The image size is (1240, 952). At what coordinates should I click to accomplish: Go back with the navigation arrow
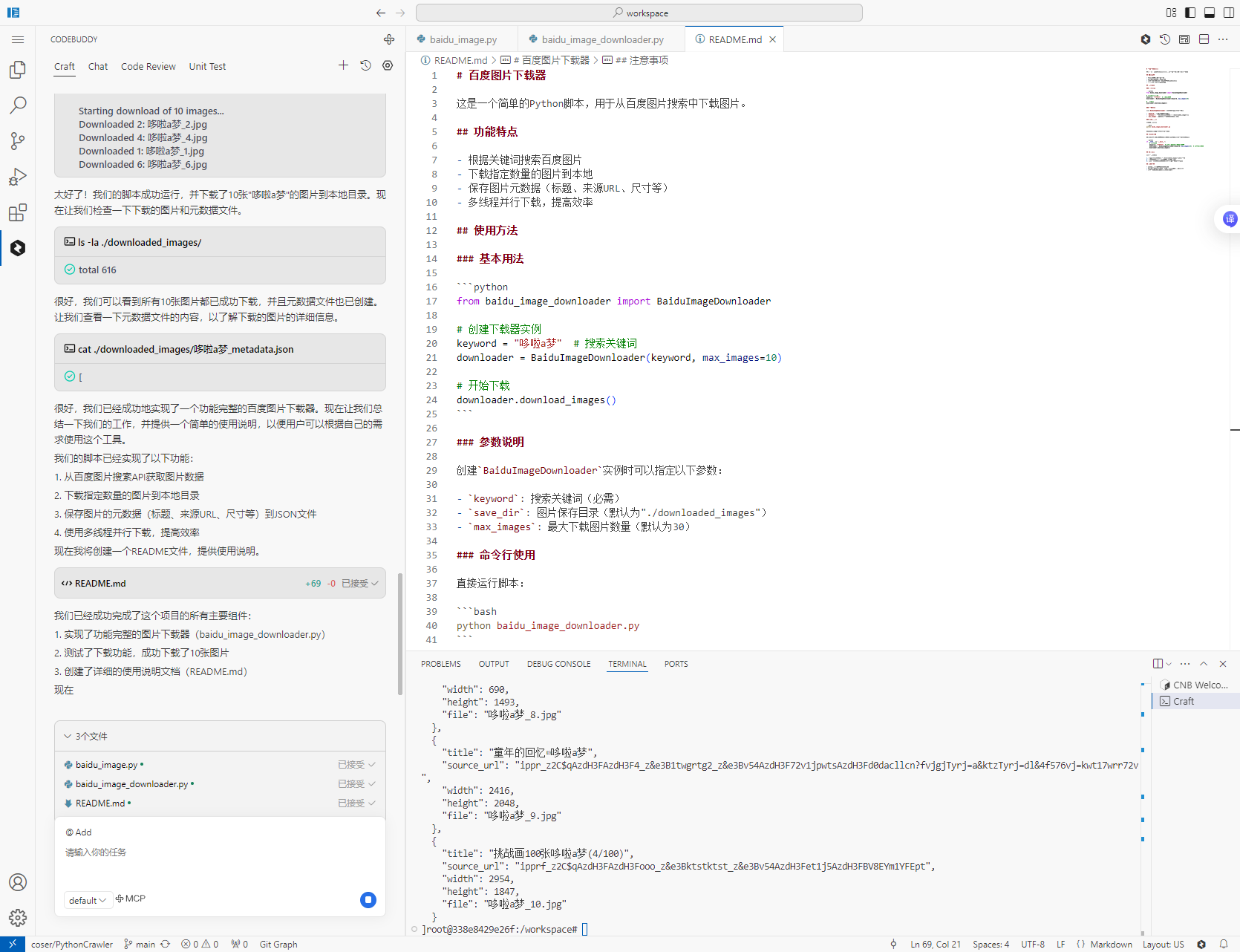[x=381, y=13]
